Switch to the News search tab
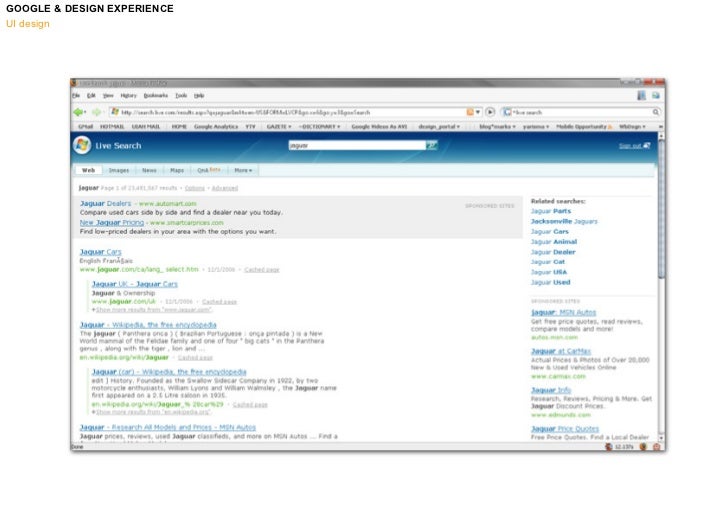The height and width of the screenshot is (515, 728). (x=149, y=170)
